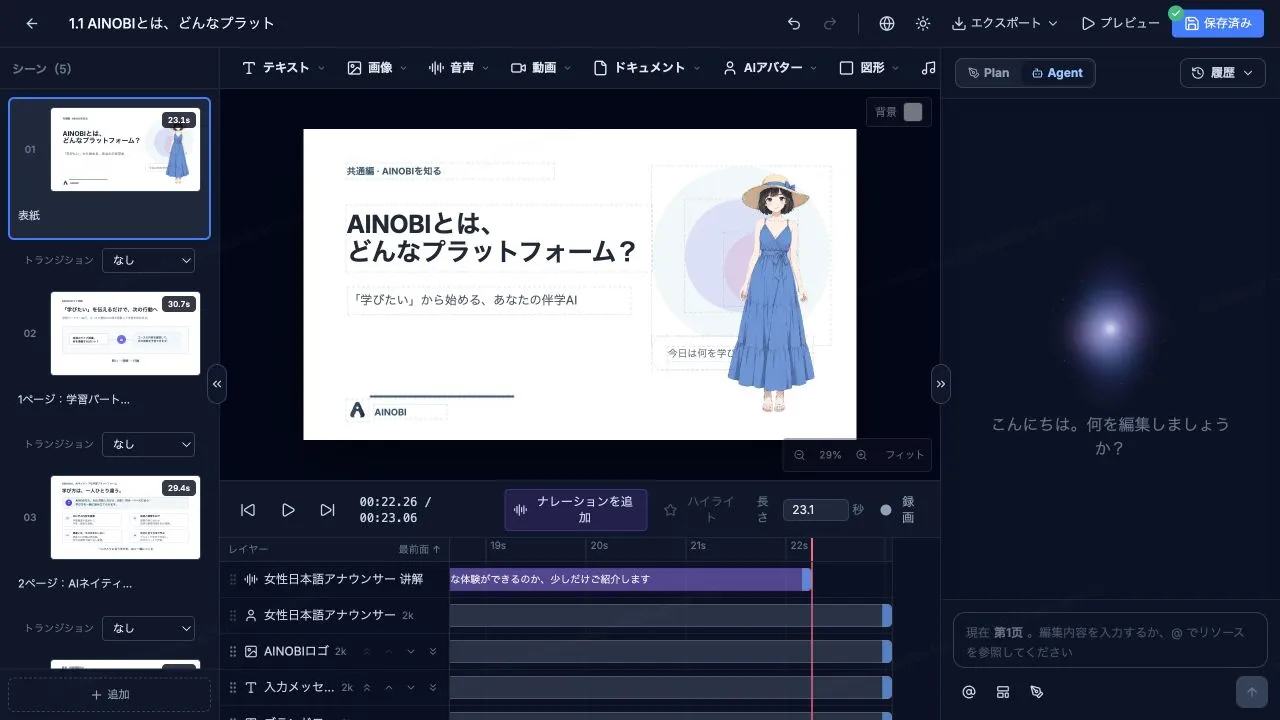The height and width of the screenshot is (720, 1280).
Task: Click the プレビュー button
Action: (1120, 23)
